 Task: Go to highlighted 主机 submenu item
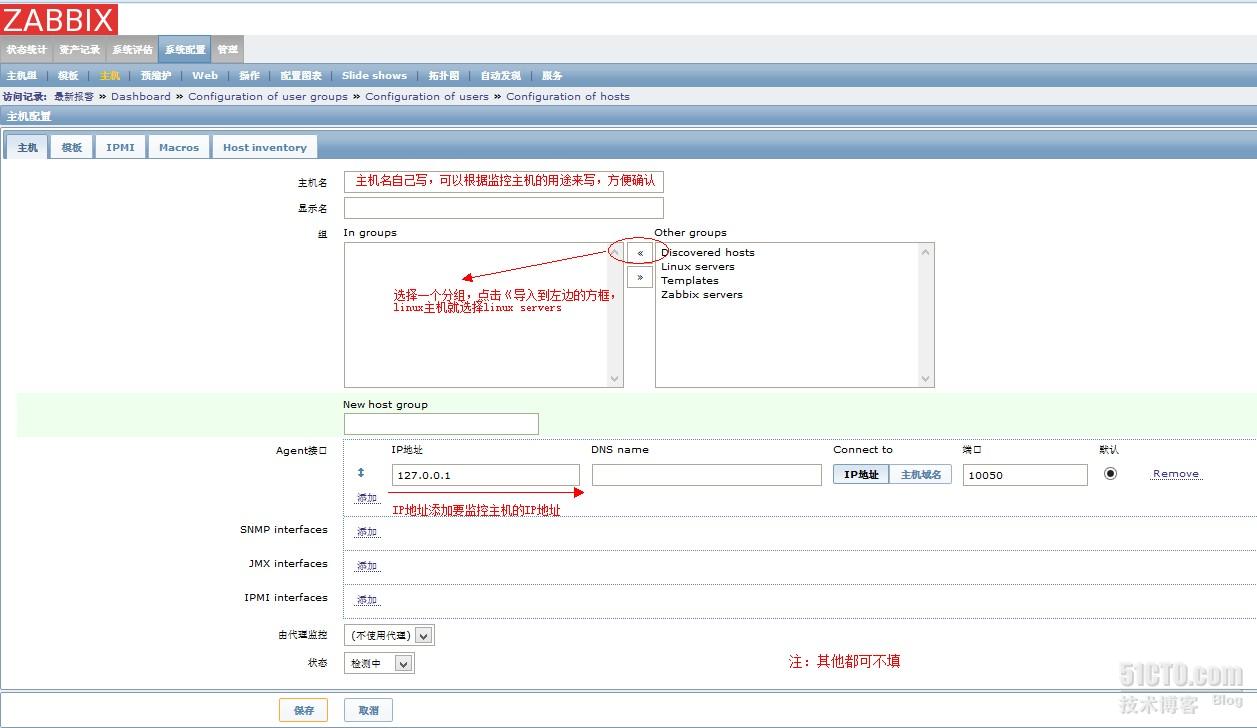pyautogui.click(x=110, y=75)
